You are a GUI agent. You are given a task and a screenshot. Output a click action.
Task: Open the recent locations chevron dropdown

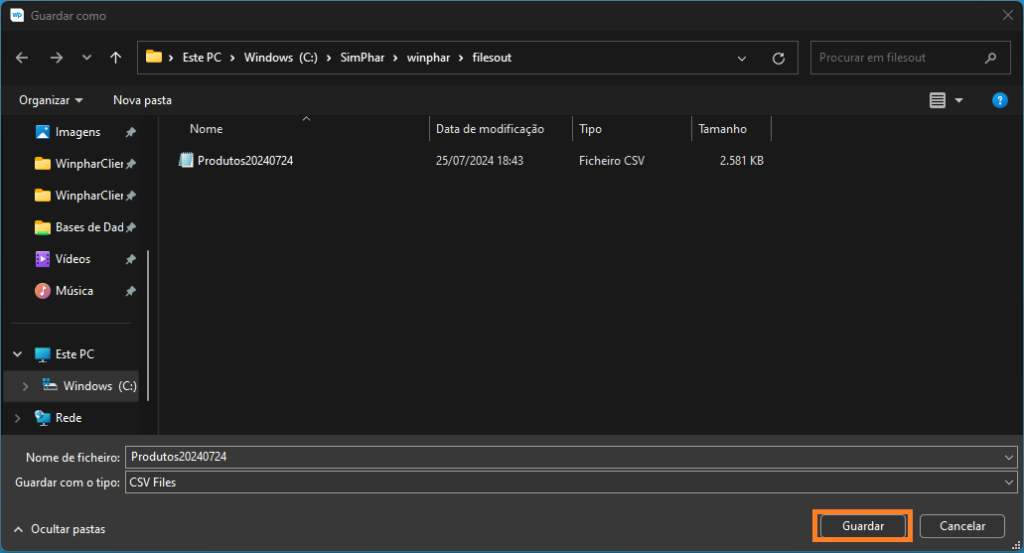coord(87,58)
